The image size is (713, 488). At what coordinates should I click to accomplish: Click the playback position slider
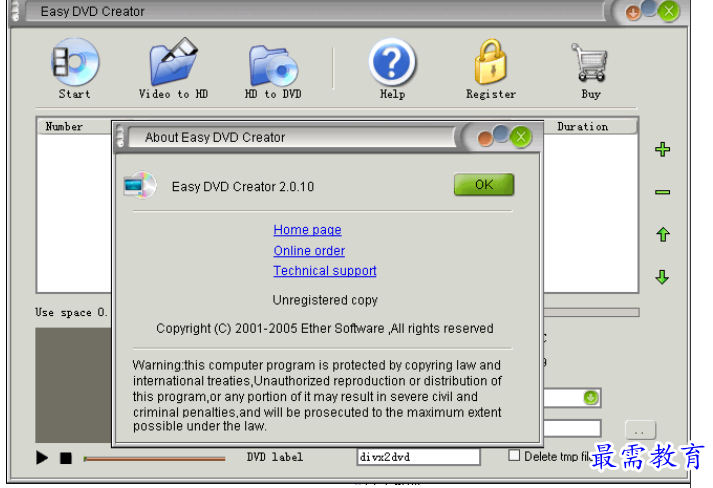click(155, 459)
